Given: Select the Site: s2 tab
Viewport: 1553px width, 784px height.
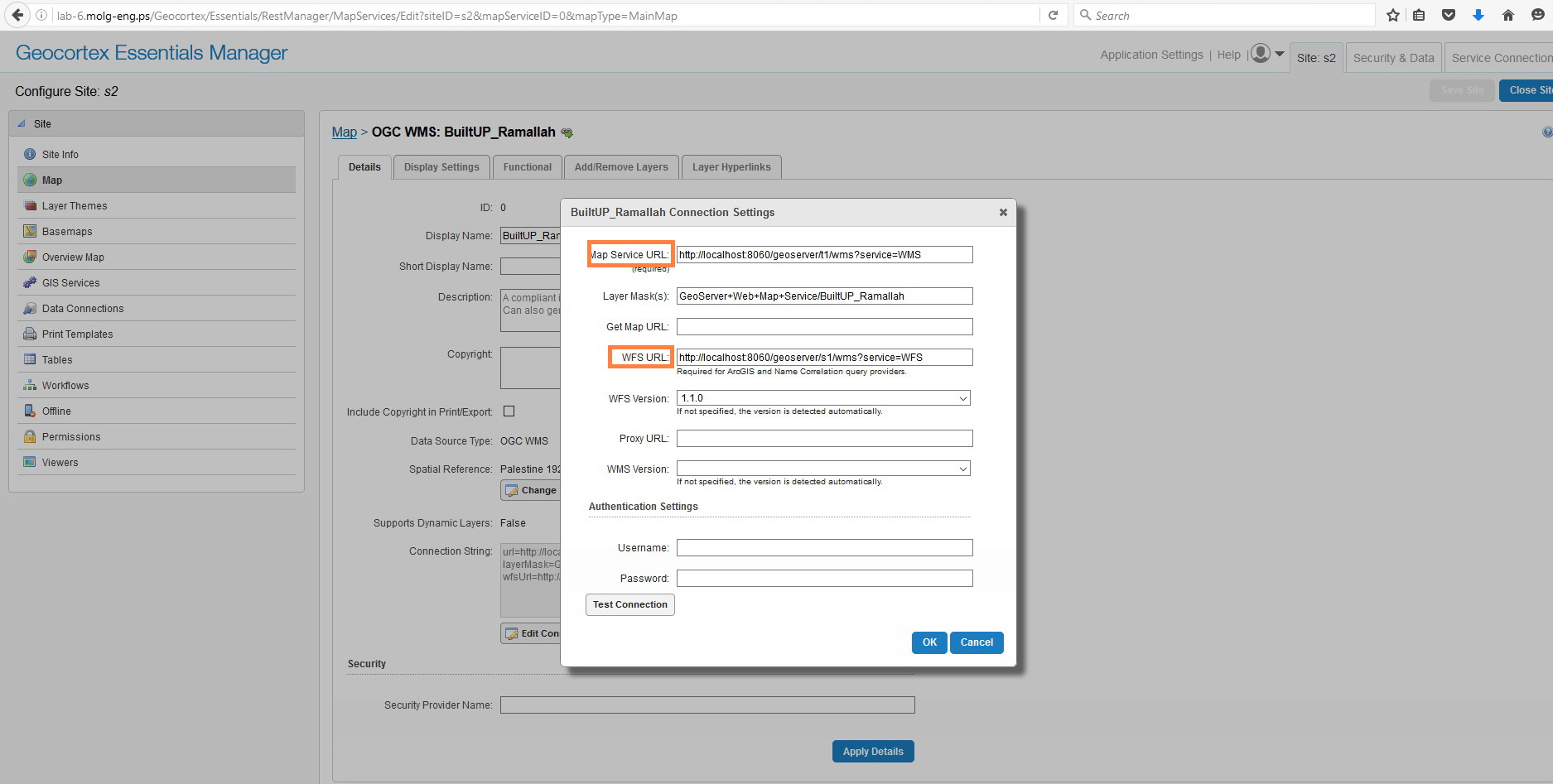Looking at the screenshot, I should [x=1316, y=58].
